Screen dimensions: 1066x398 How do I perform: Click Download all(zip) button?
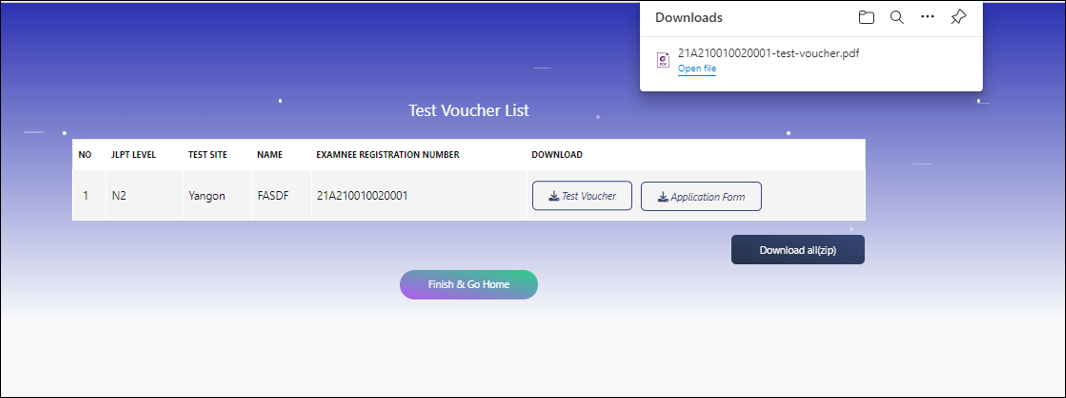click(797, 250)
